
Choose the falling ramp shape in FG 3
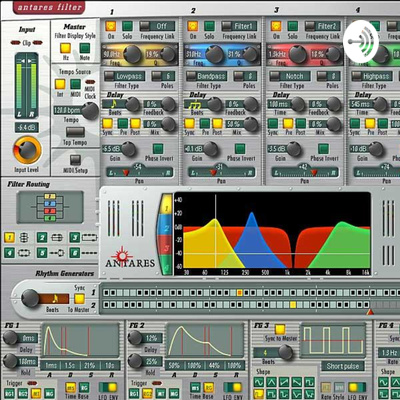pos(297,382)
